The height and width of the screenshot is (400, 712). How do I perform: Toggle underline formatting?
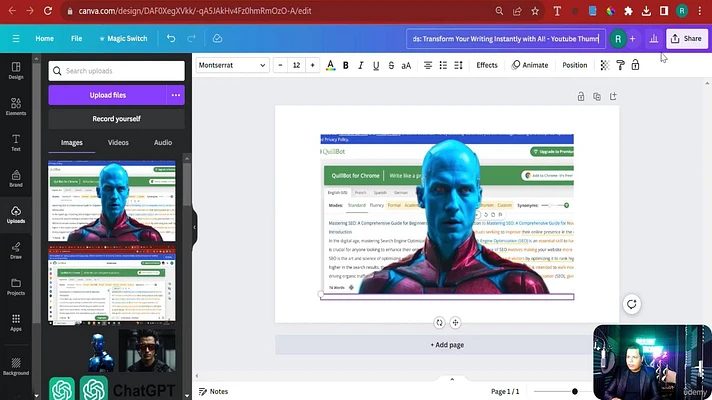click(x=376, y=65)
